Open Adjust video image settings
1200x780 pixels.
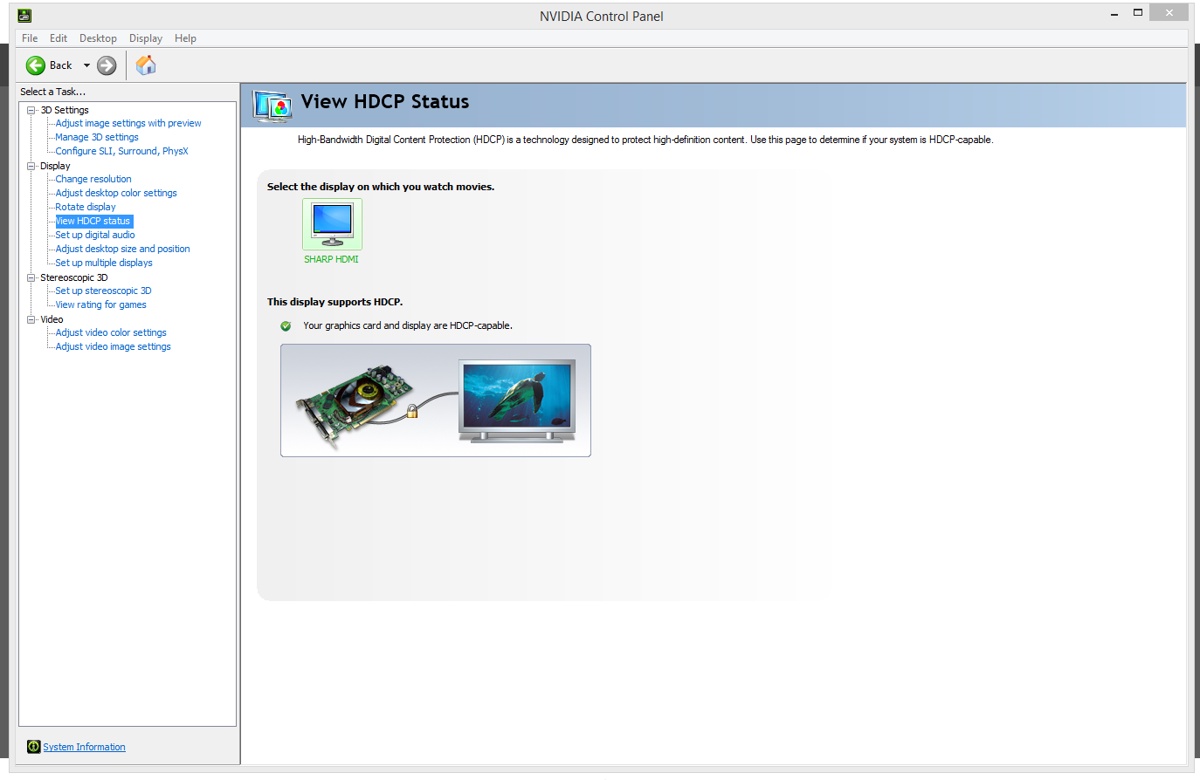pos(113,347)
